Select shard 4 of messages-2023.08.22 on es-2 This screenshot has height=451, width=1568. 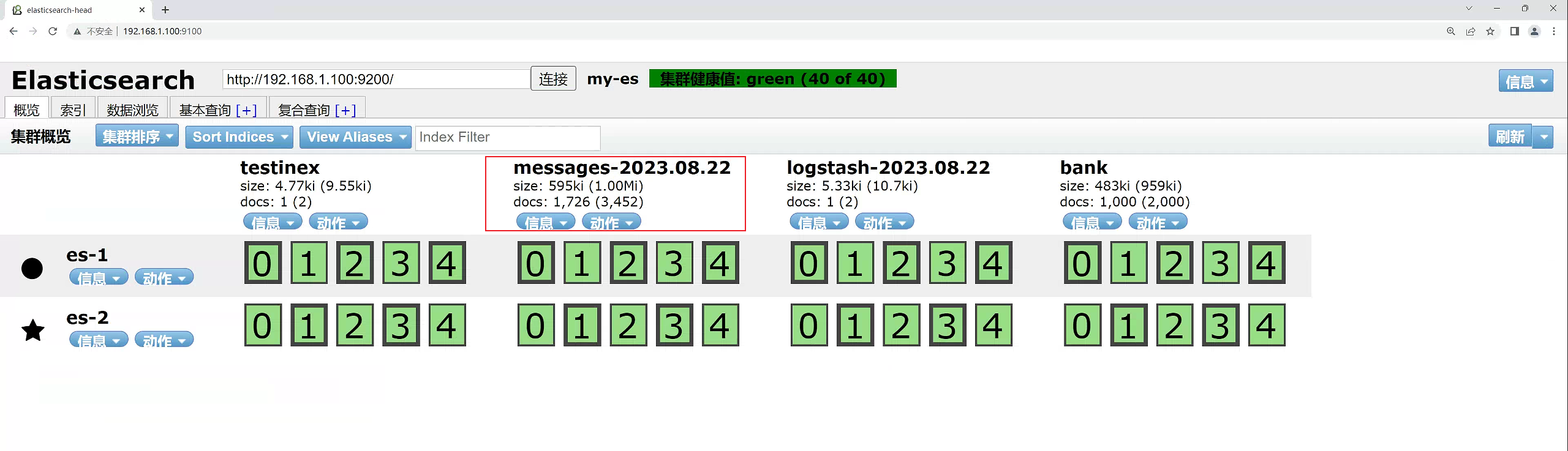click(720, 325)
